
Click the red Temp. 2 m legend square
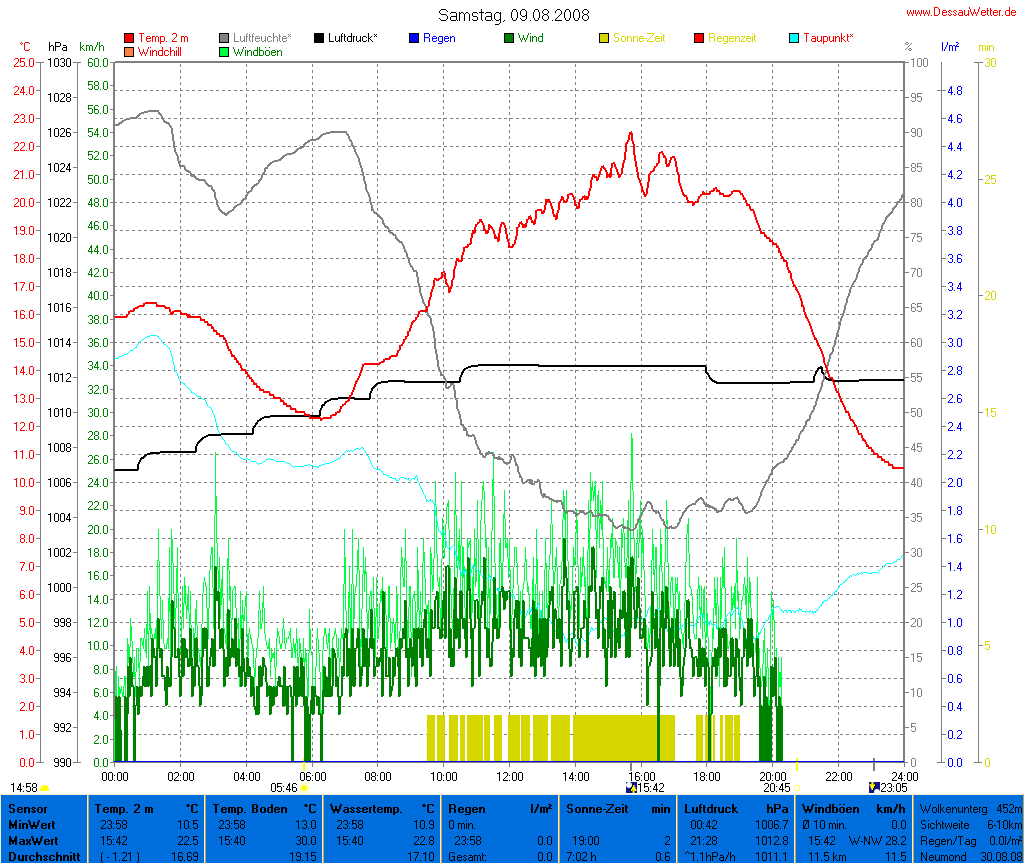[129, 38]
